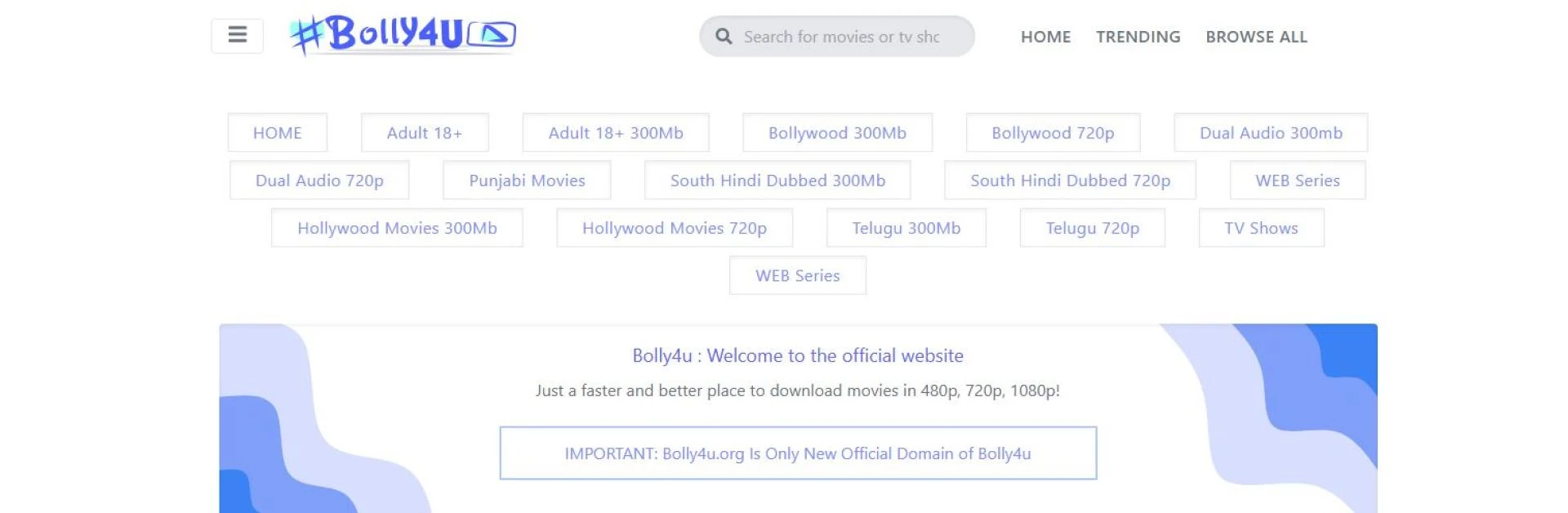Open Hollywood Movies 300Mb category

click(x=397, y=227)
